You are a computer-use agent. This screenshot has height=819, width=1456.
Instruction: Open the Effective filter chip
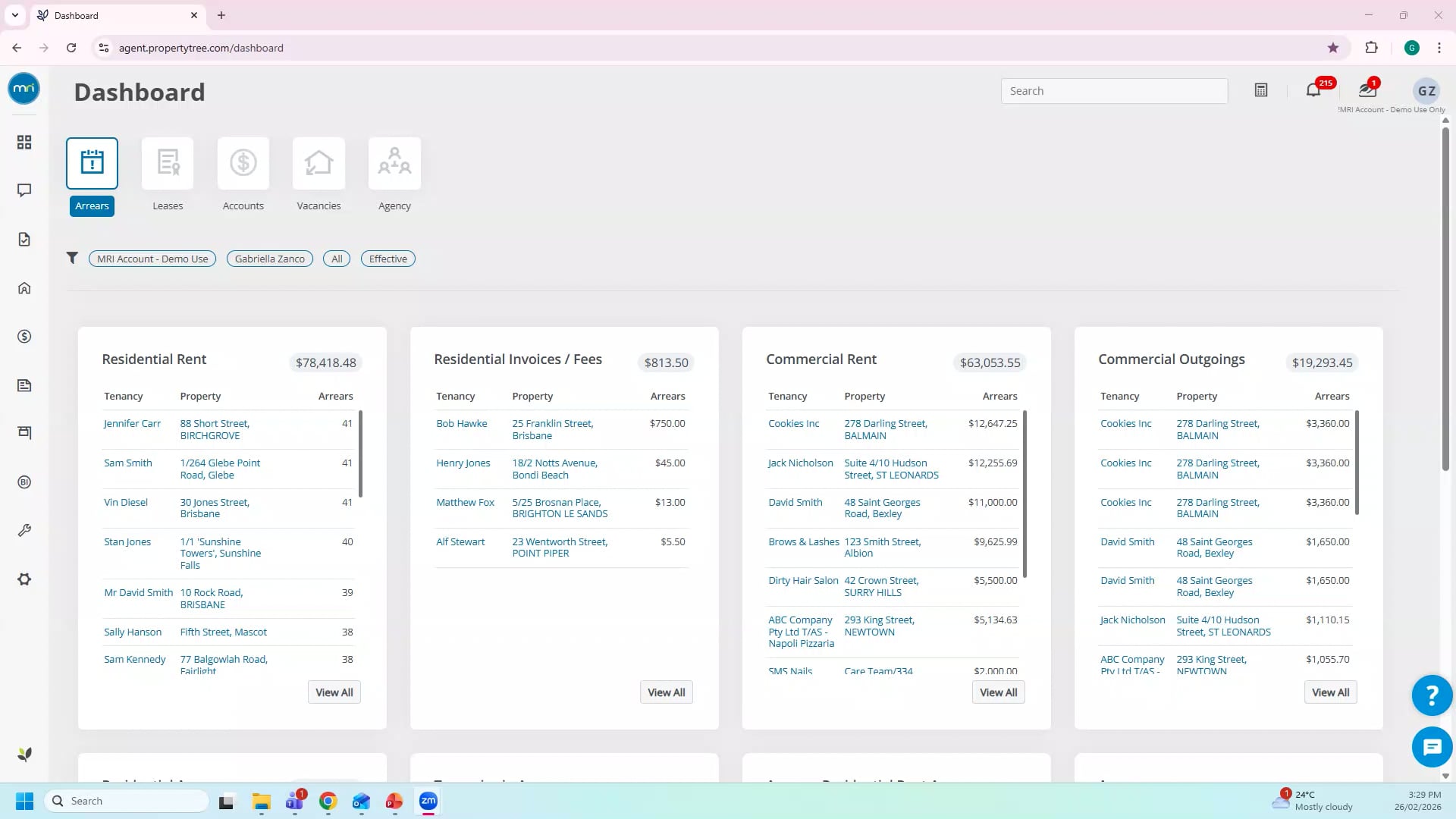(388, 259)
